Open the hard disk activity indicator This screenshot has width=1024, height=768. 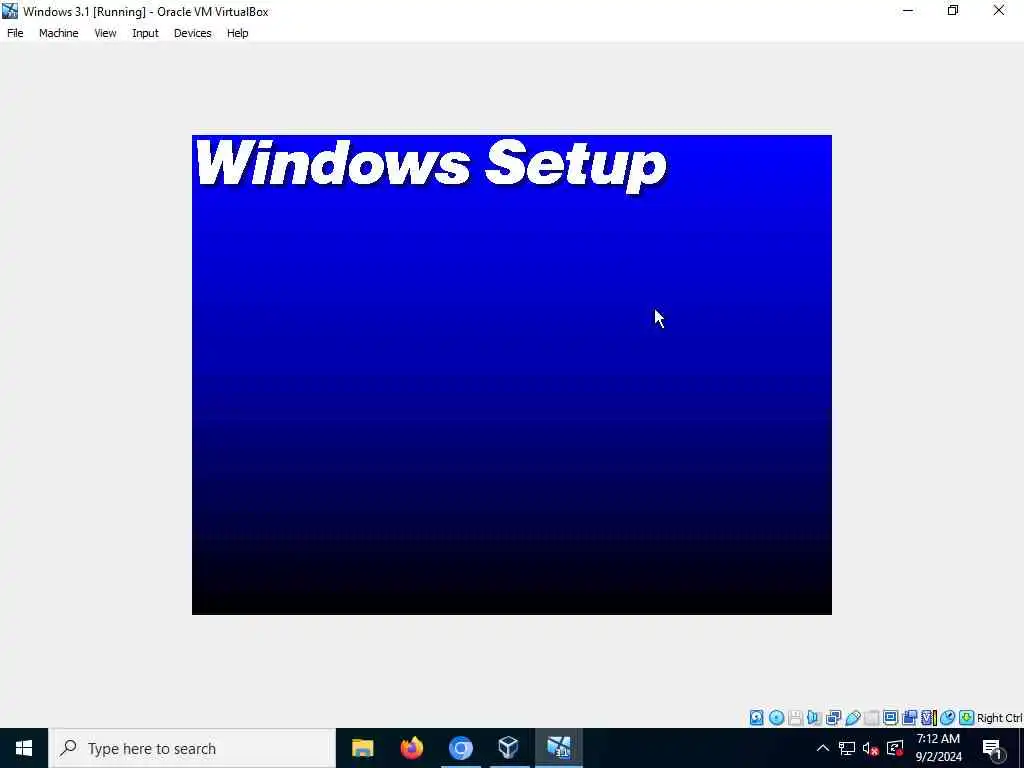coord(756,718)
